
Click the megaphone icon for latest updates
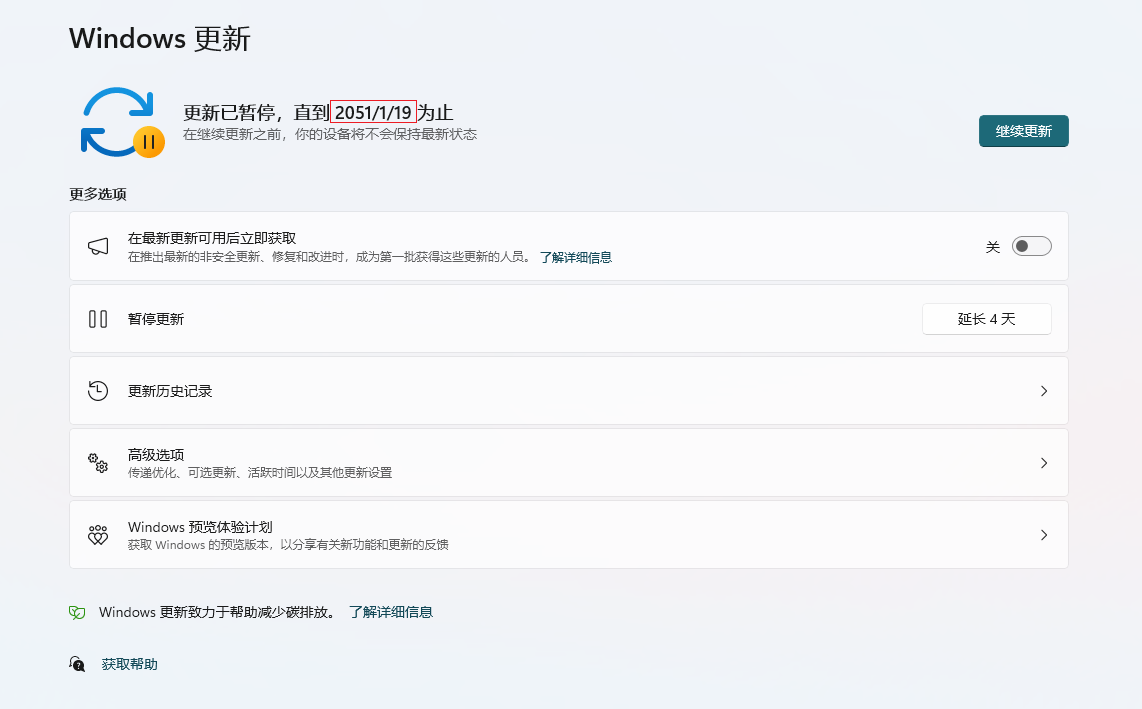tap(98, 246)
